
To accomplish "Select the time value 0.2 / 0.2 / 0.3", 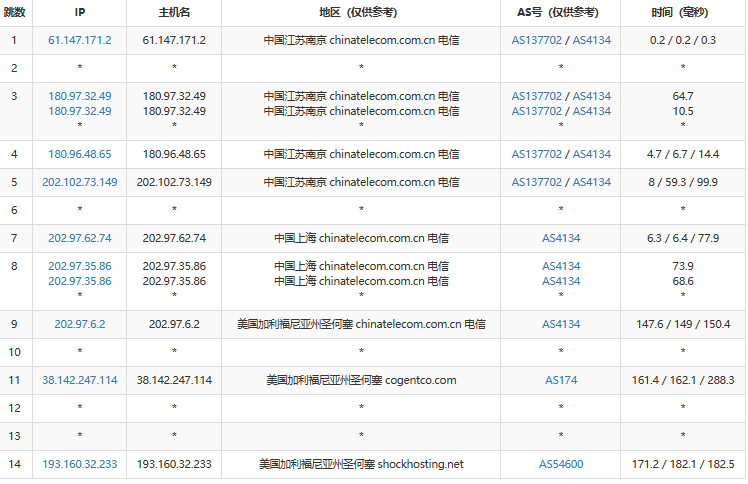I will 683,40.
